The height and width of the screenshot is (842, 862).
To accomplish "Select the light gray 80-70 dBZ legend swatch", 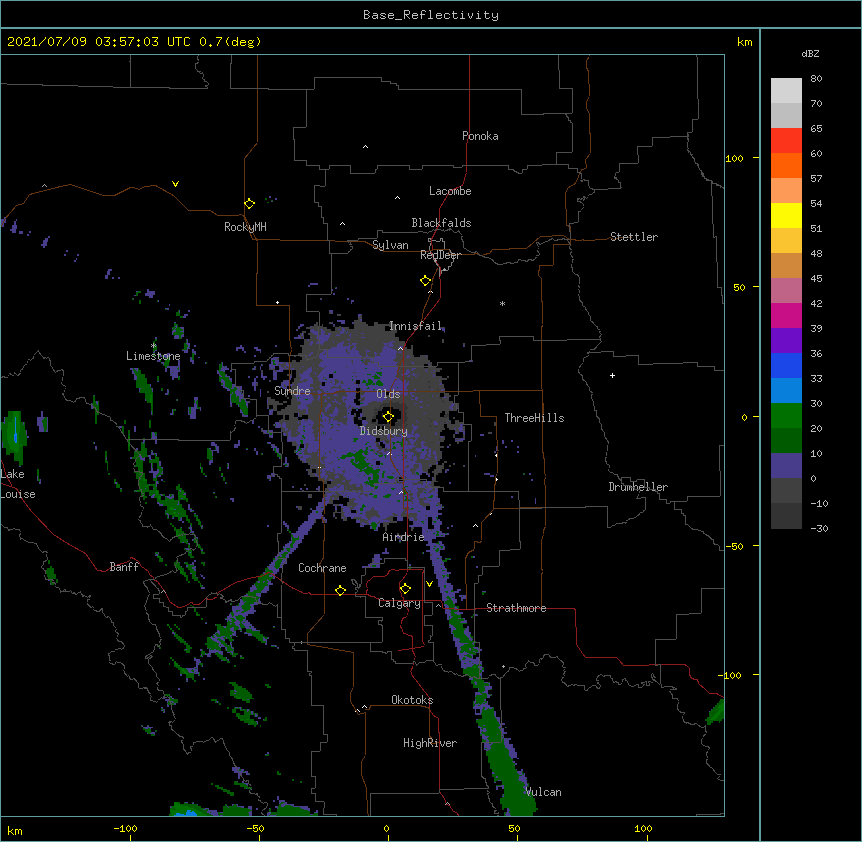I will tap(786, 91).
